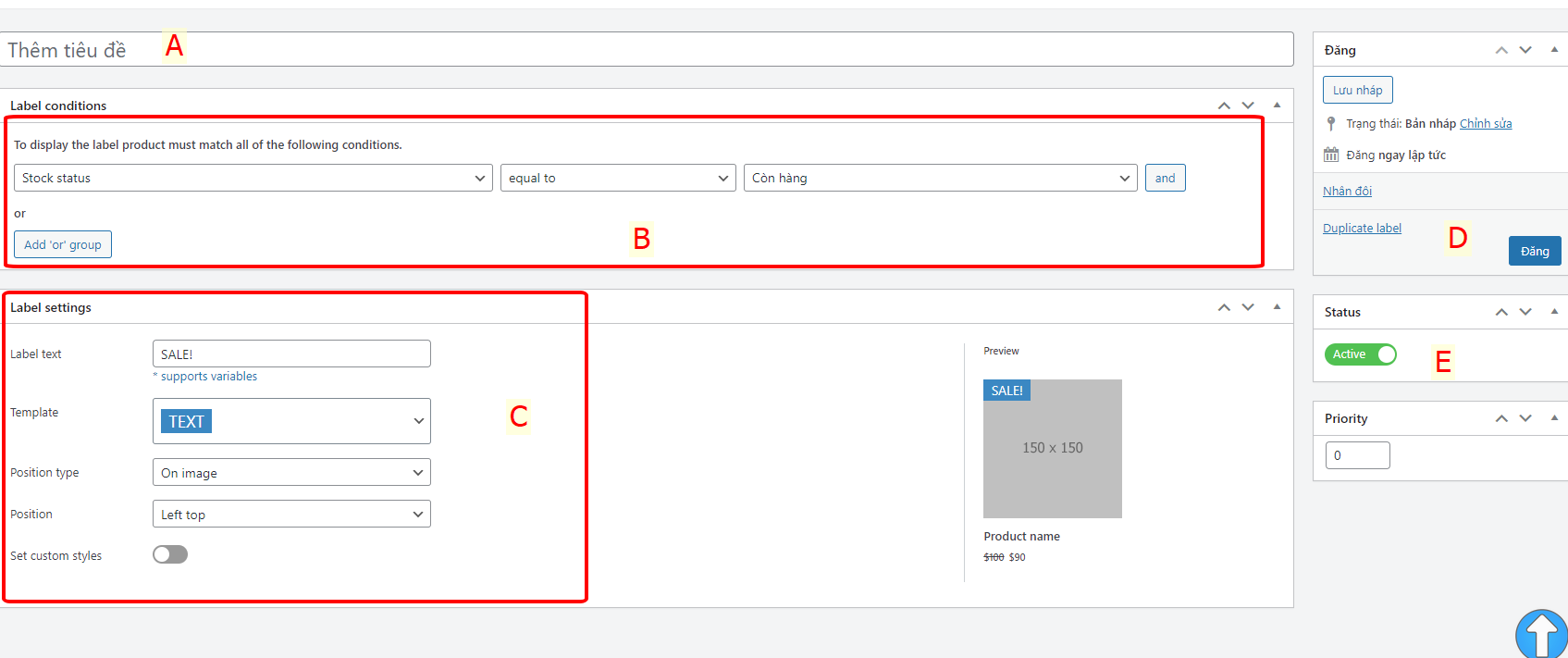
Task: Click the Product name preview text
Action: [x=1021, y=536]
